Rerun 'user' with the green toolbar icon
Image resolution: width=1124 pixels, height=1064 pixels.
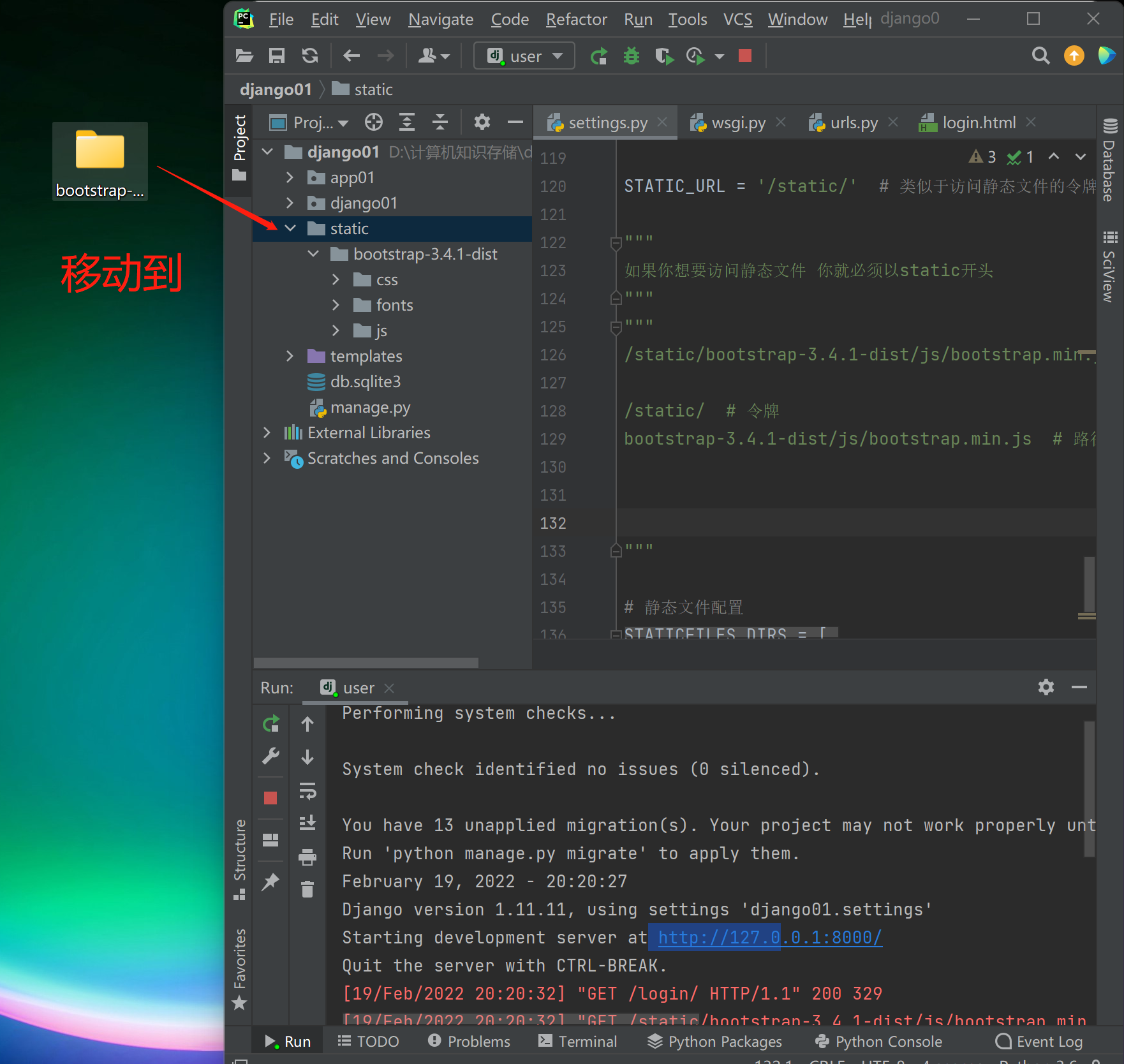pos(598,56)
